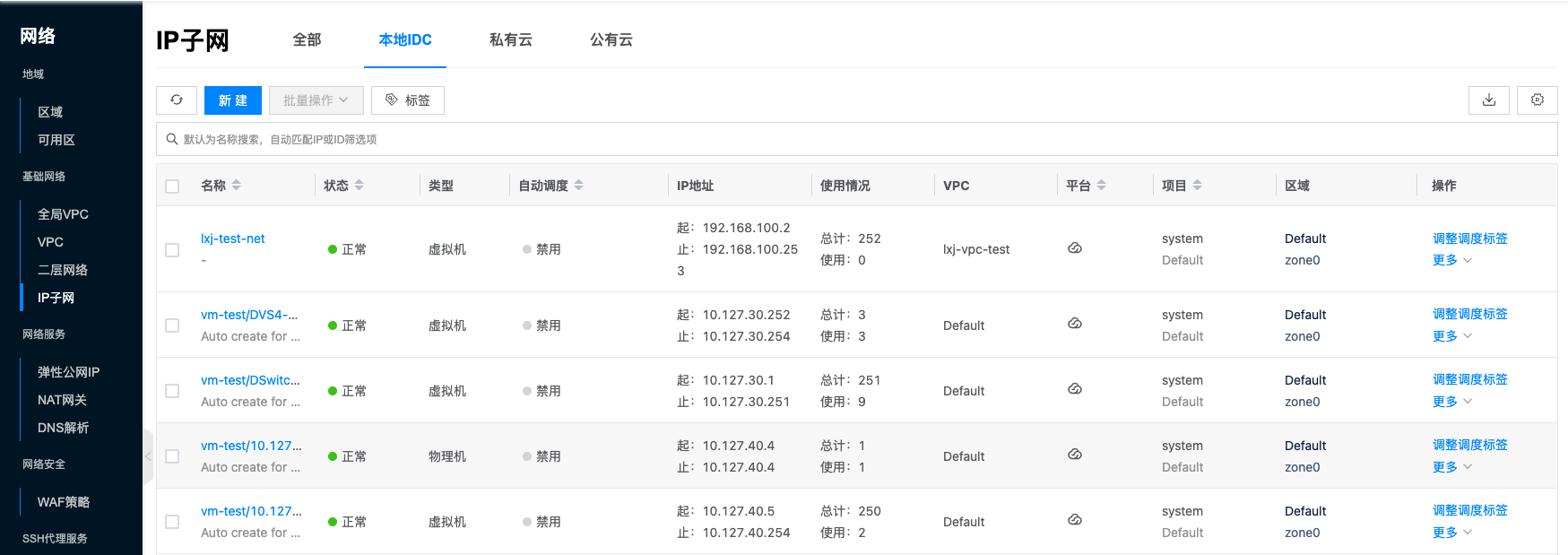Click the download export icon

pos(1488,100)
